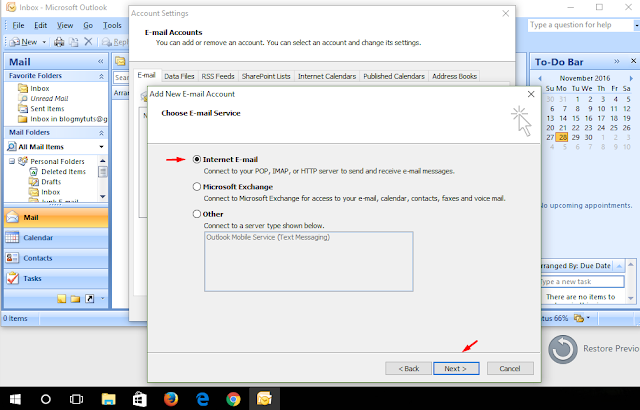Select Outlook Mobile Service (Text Messaging) entry
Screen dimensions: 640x410
tap(268, 237)
